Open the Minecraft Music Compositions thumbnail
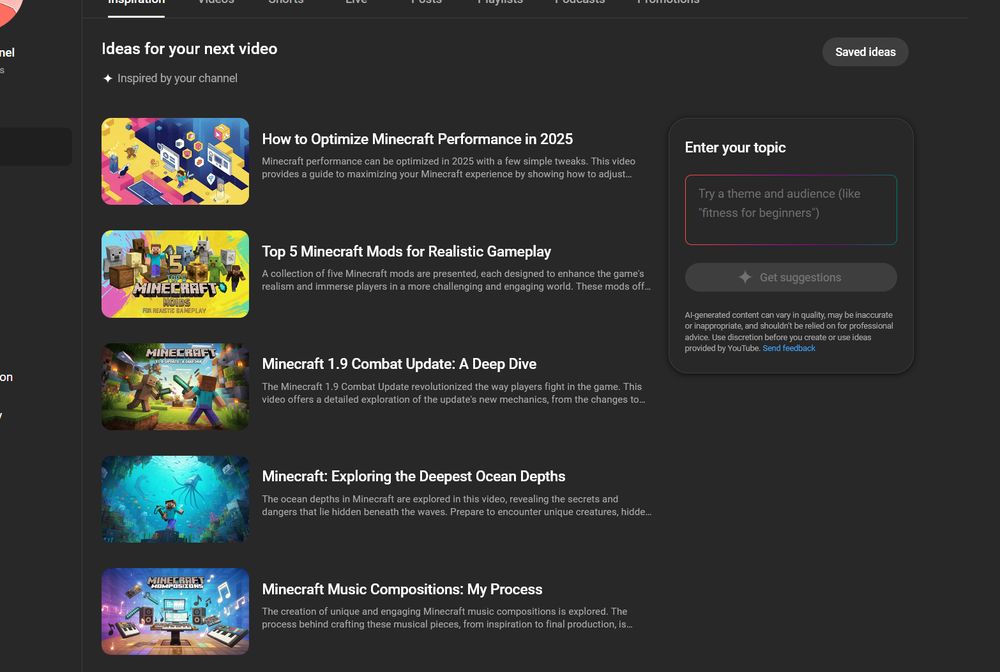Screen dimensions: 1000x672 point(175,611)
